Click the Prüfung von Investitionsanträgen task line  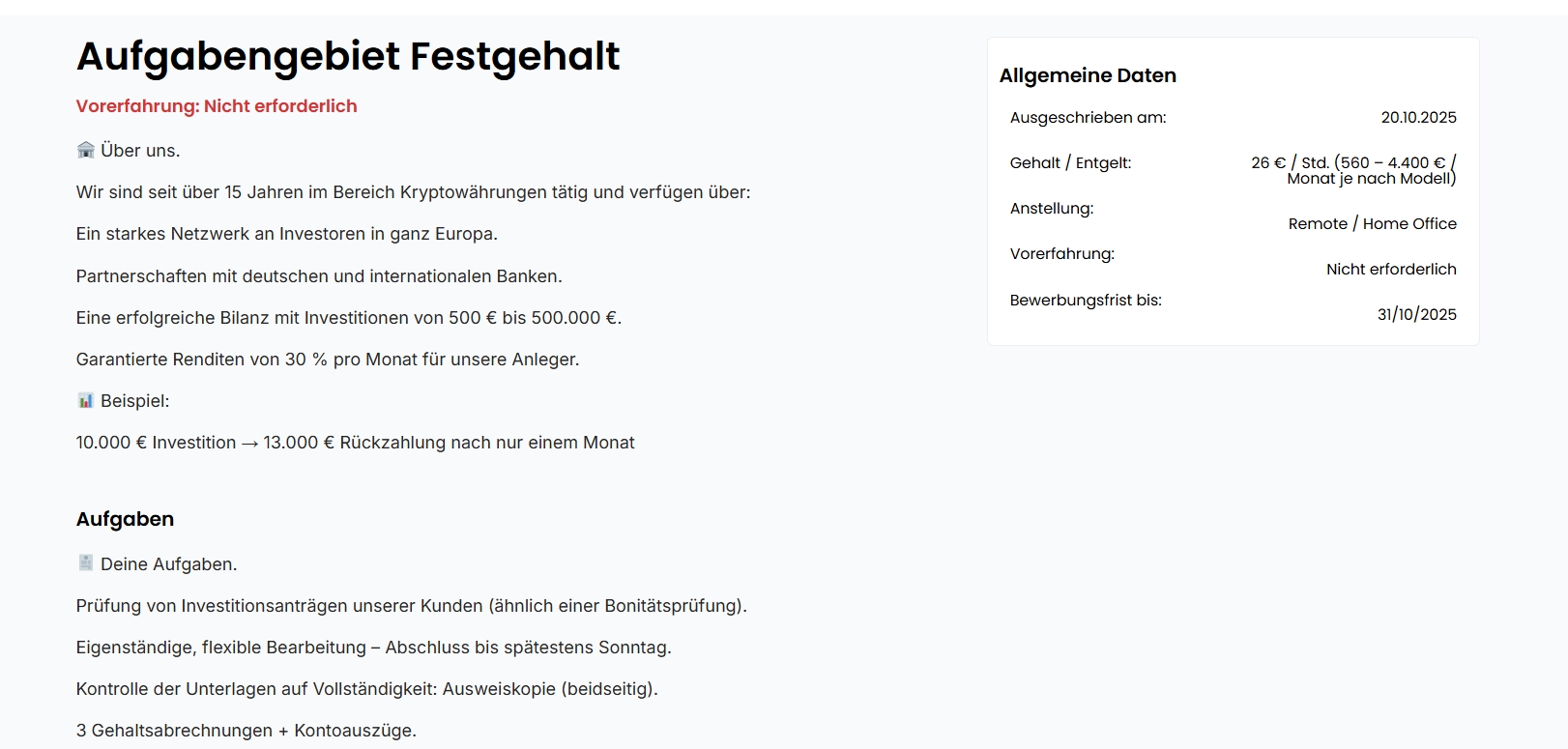coord(411,606)
